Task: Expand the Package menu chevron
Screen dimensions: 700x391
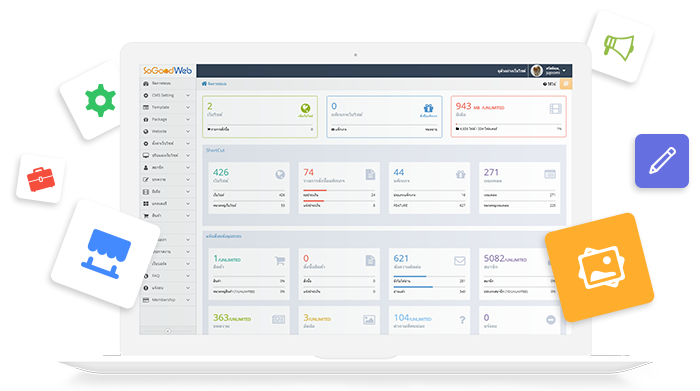Action: [188, 119]
